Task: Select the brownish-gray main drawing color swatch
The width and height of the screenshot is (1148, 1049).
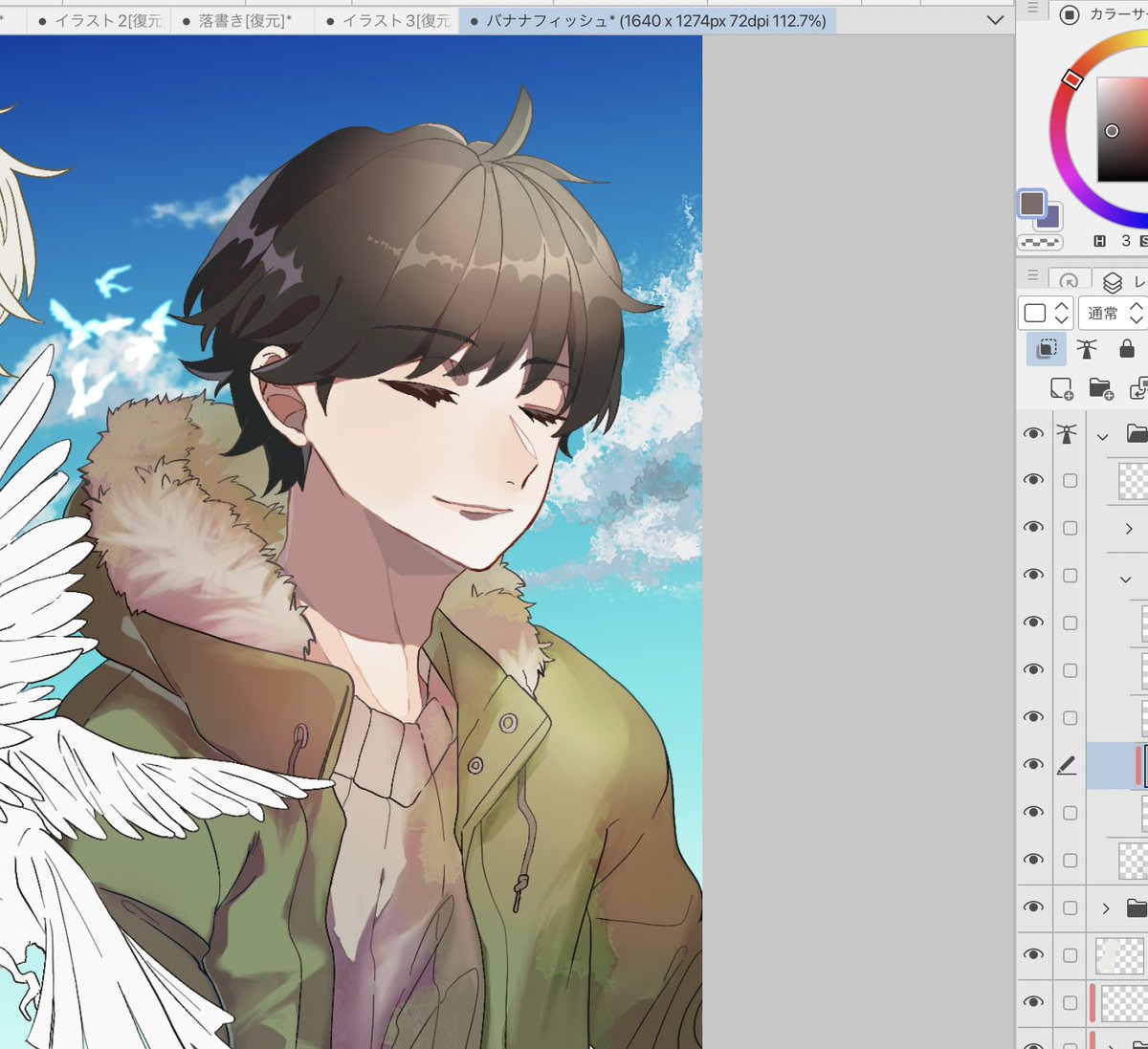Action: (1031, 203)
